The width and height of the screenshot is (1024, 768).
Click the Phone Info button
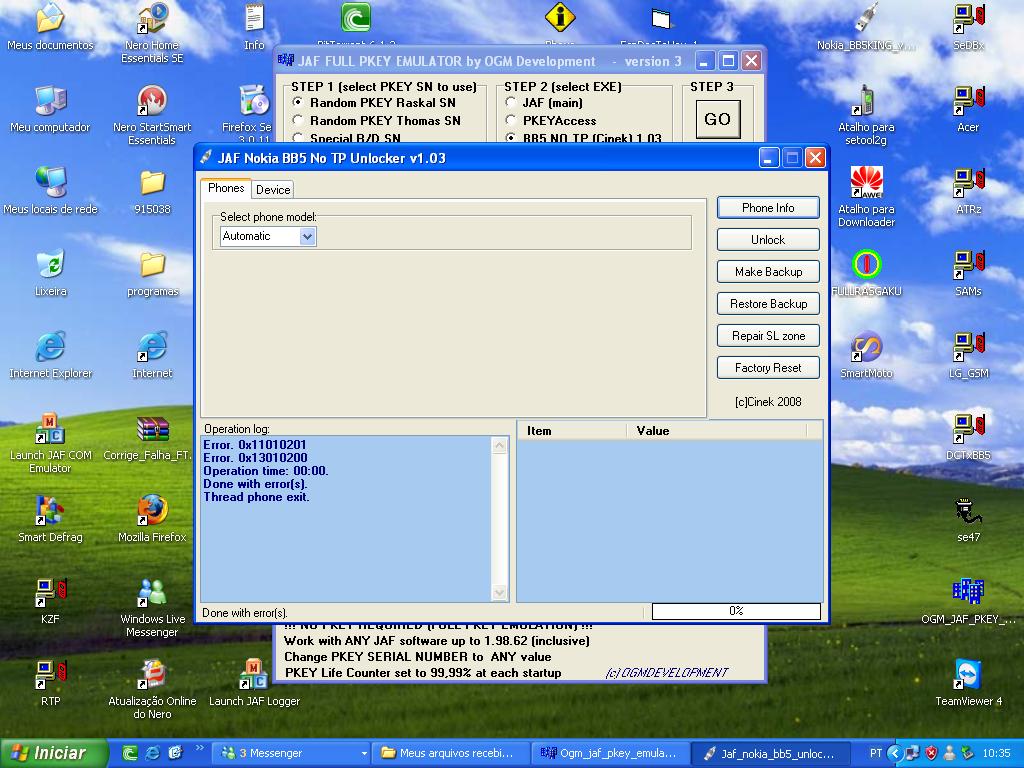tap(768, 208)
